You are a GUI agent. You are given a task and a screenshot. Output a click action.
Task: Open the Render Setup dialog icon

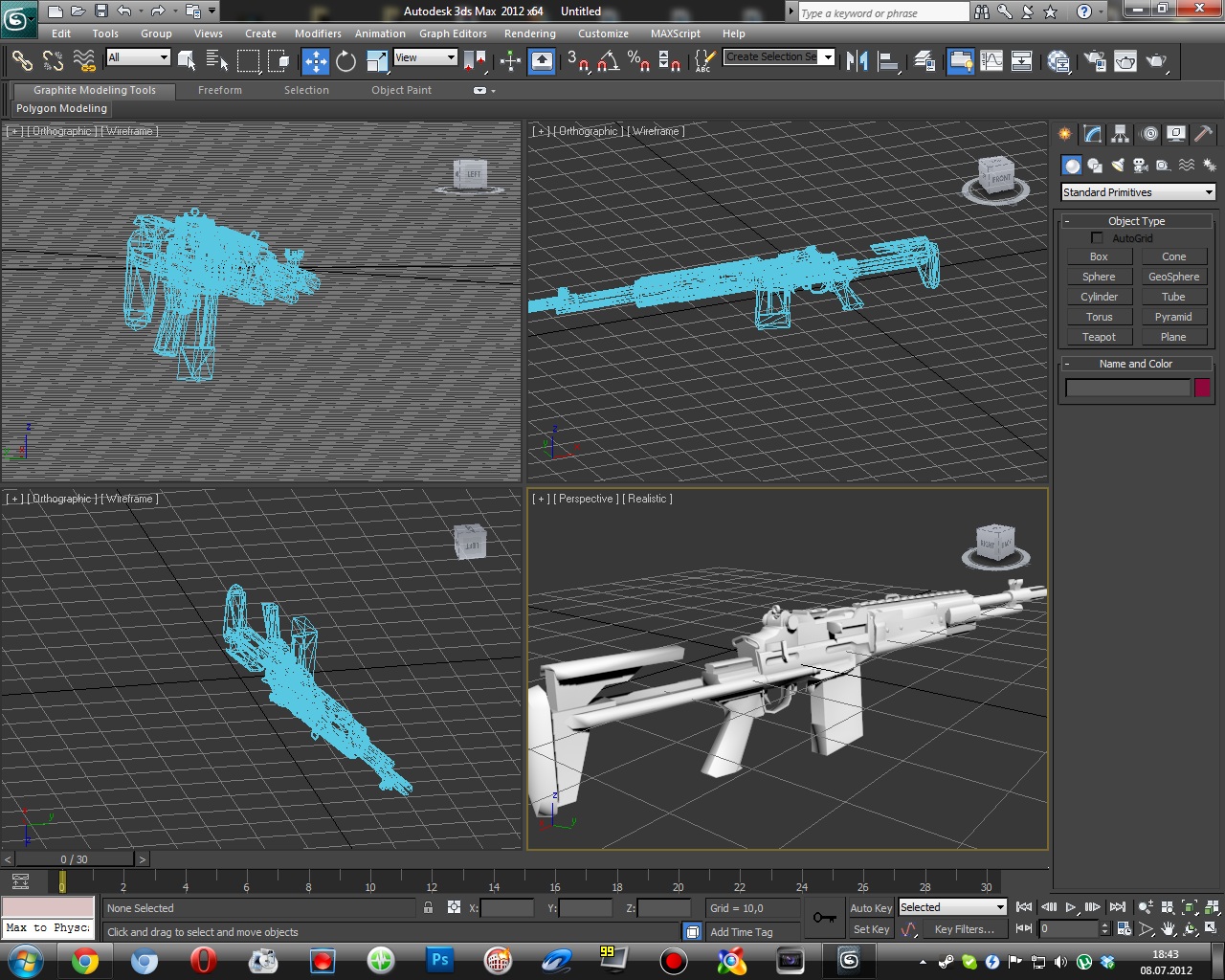point(1094,61)
